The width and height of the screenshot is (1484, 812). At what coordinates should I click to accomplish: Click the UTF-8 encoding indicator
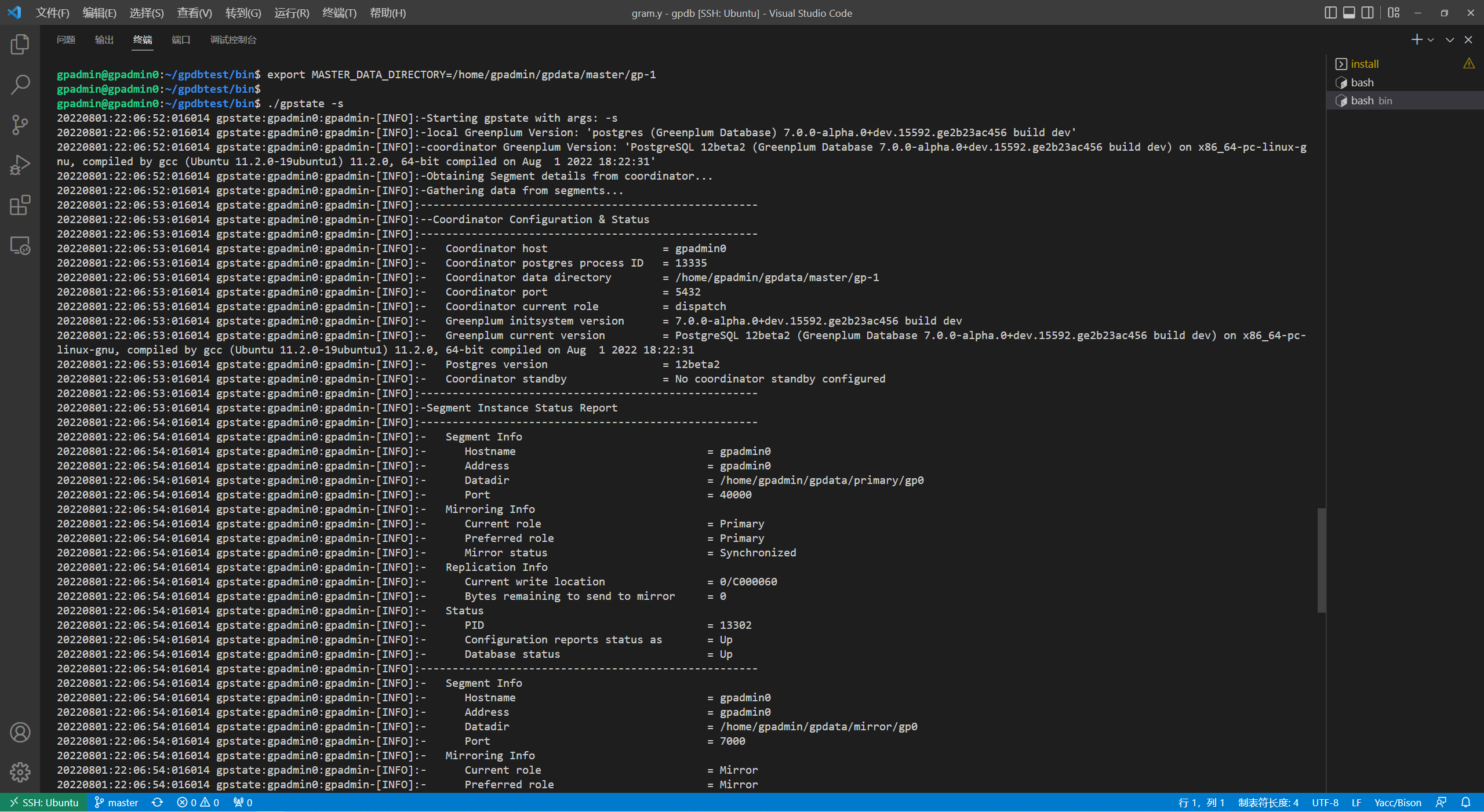click(1325, 803)
